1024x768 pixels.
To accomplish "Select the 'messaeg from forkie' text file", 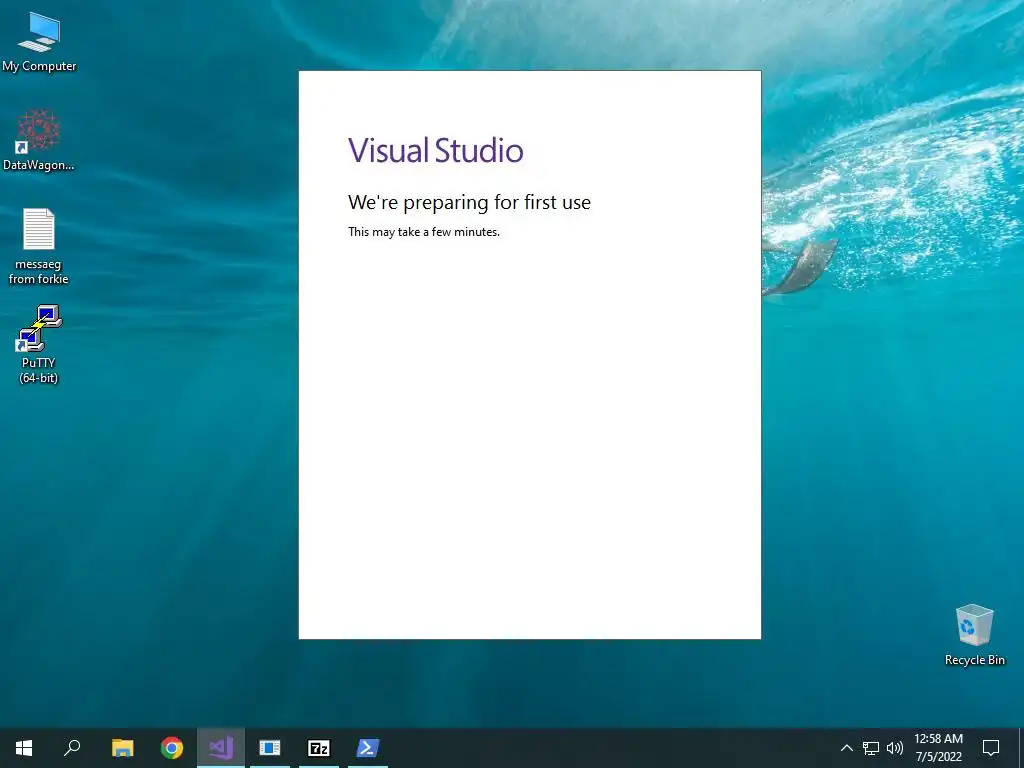I will coord(39,246).
